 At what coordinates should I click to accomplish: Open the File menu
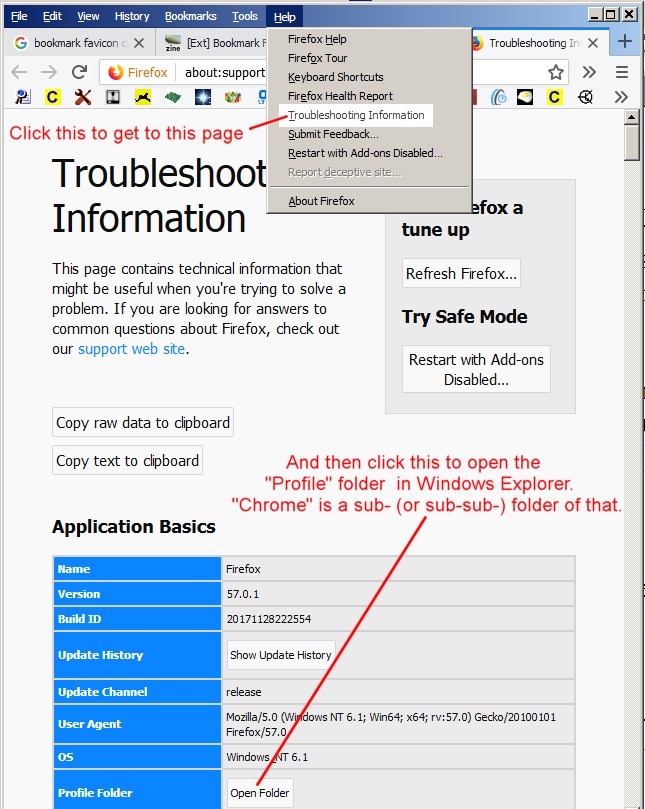click(19, 17)
